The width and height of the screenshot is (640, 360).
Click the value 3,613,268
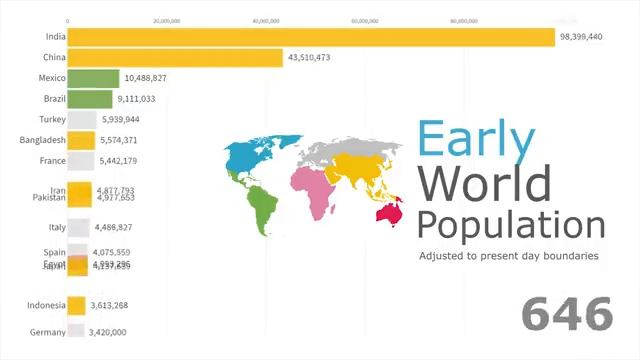tap(109, 305)
